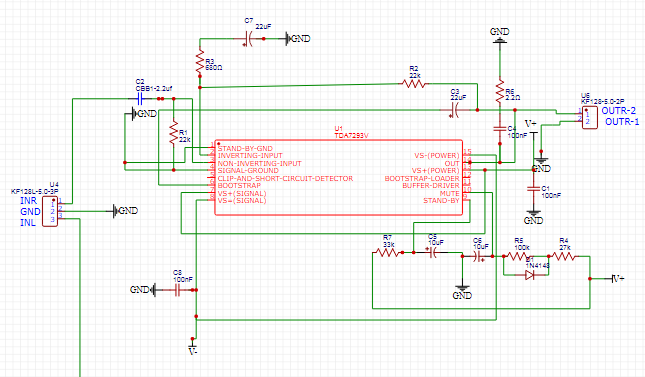Select resistor R2 22k symbol
This screenshot has height=377, width=645.
pyautogui.click(x=414, y=84)
